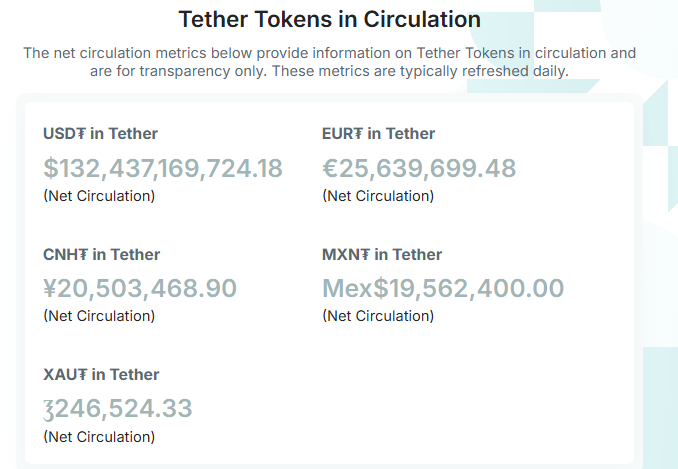
Task: Click the ¥20,503,468.90 circulation value
Action: pyautogui.click(x=140, y=288)
